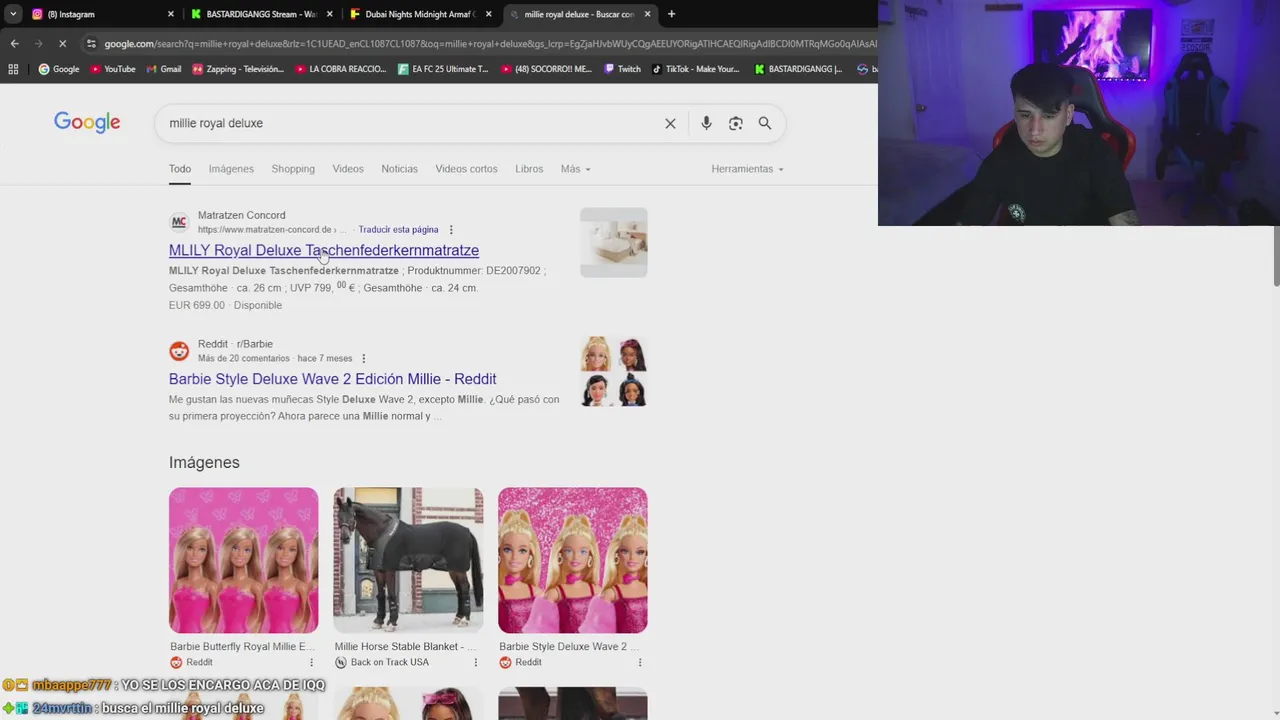Select the Shopping results tab
Screen dimensions: 1280x720
tap(293, 169)
